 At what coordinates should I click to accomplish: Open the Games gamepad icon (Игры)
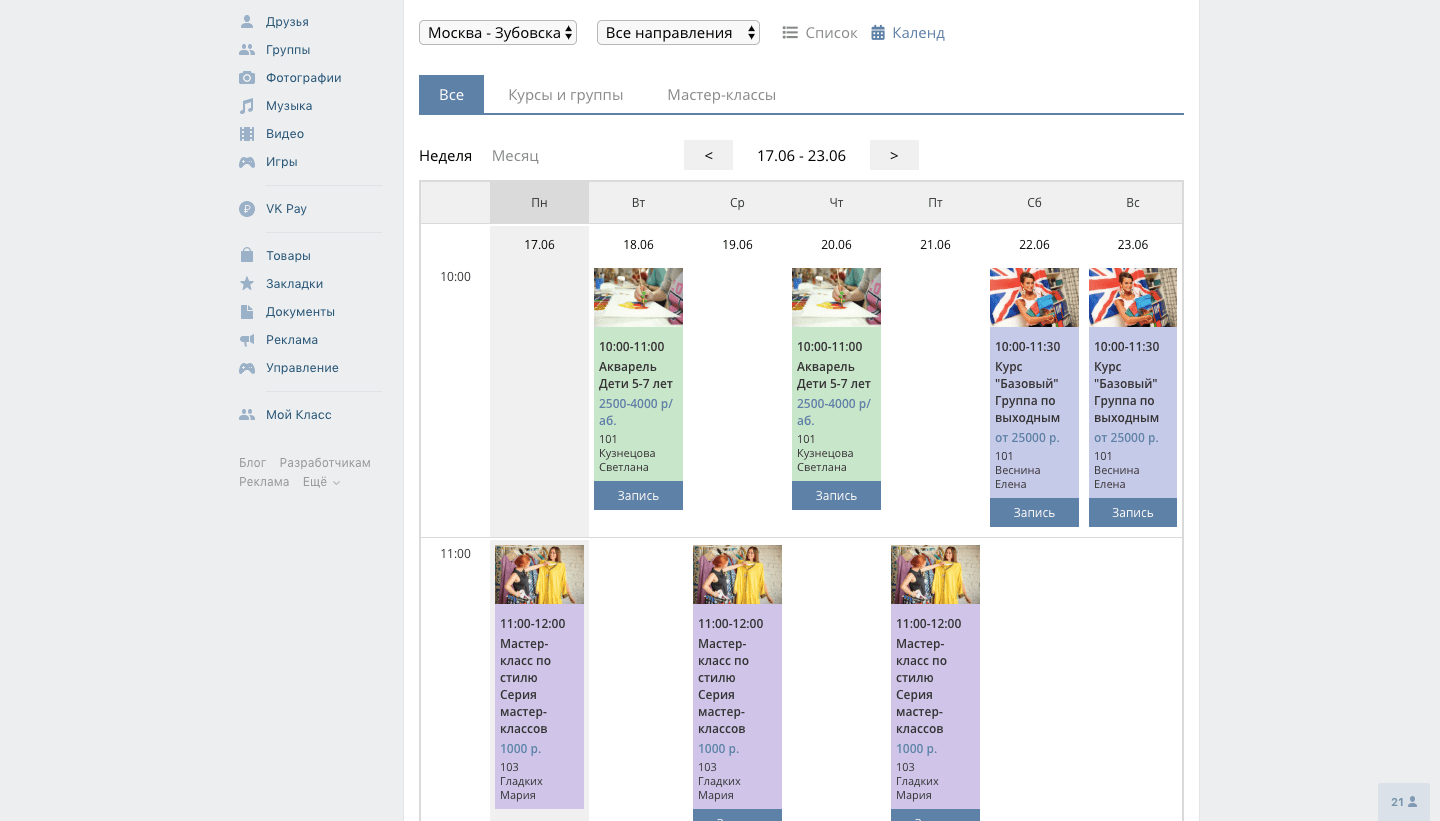(247, 161)
